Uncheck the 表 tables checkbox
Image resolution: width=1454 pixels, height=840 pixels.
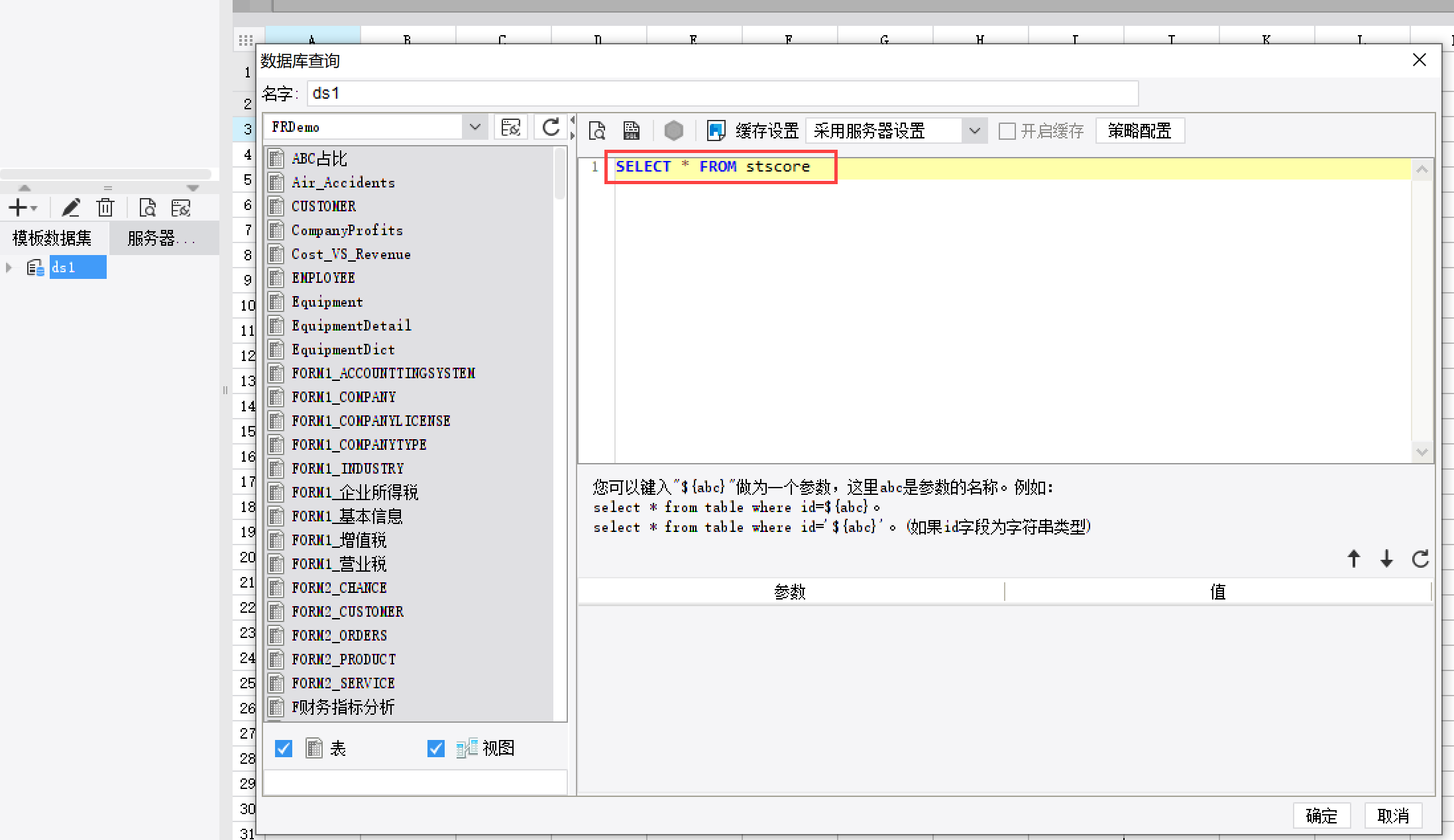(x=284, y=749)
